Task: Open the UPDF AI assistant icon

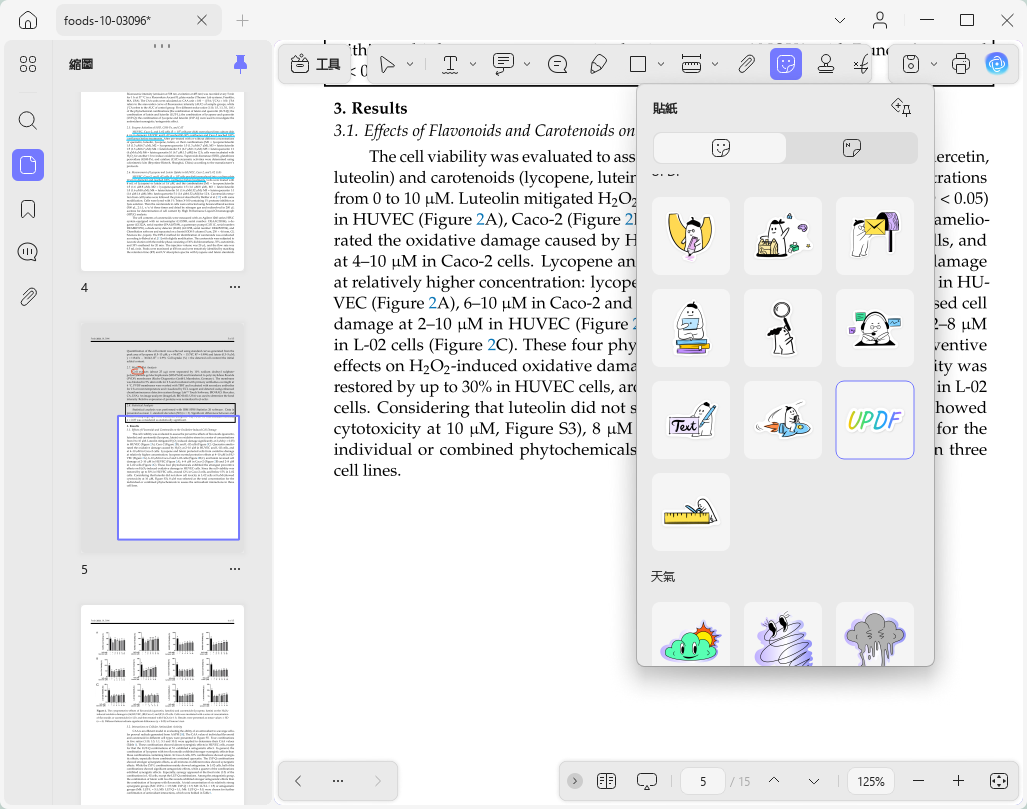Action: (x=997, y=64)
